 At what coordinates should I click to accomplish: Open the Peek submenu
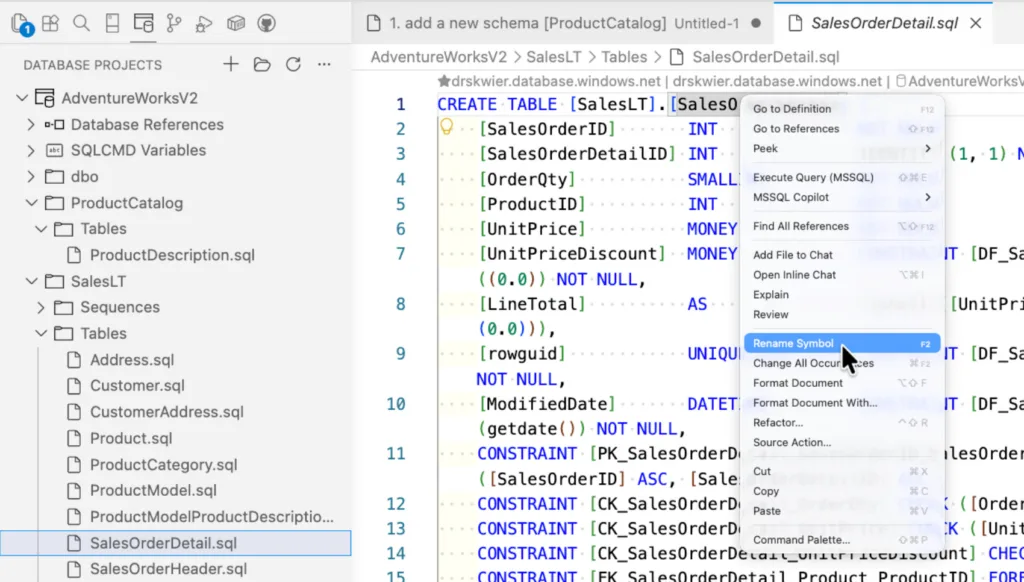point(842,148)
